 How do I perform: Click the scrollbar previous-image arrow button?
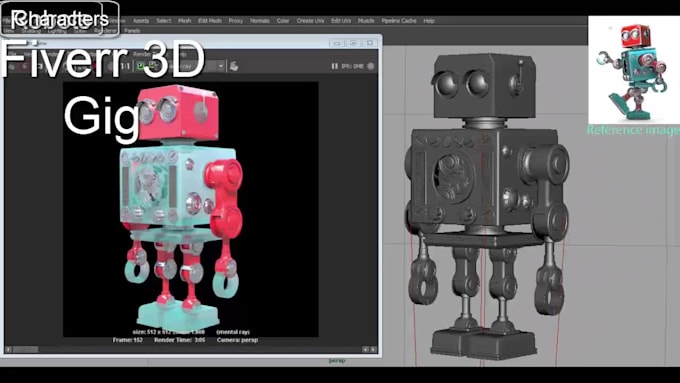(x=366, y=349)
